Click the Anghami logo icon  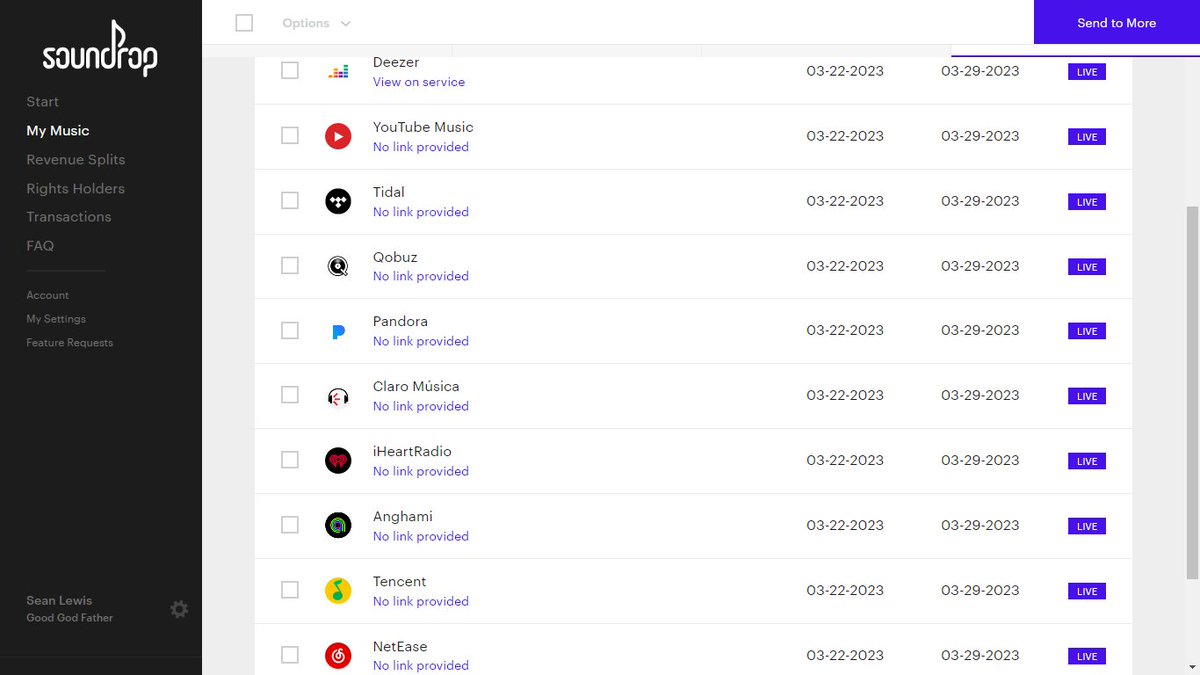338,525
